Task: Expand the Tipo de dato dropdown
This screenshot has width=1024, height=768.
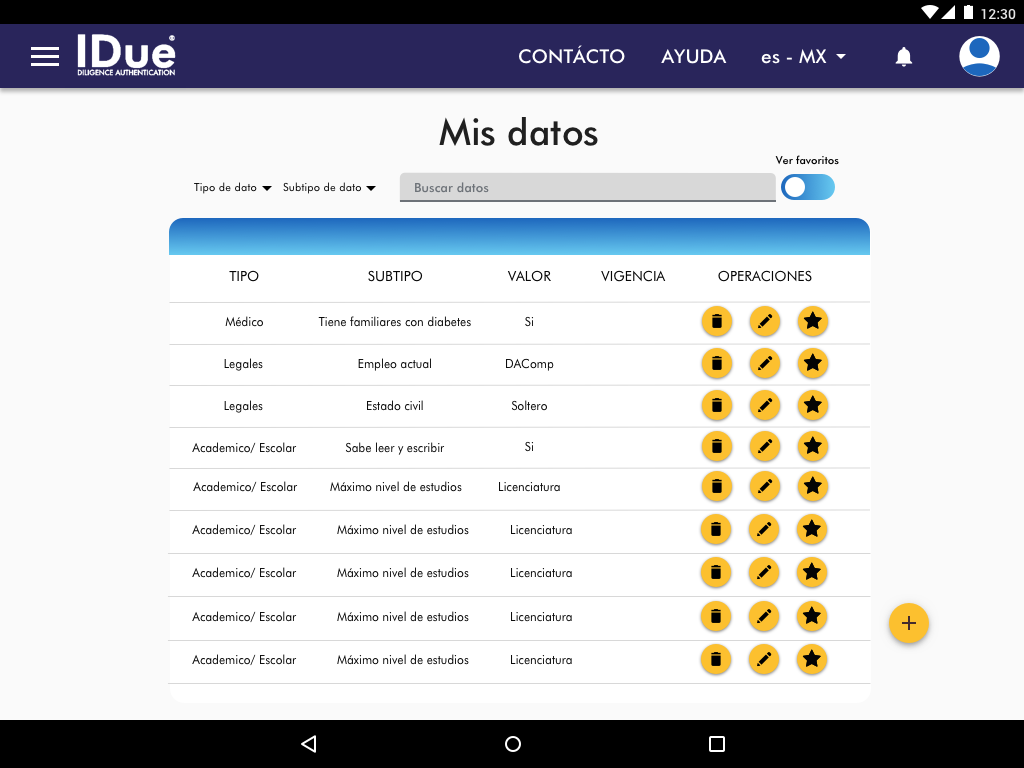Action: point(232,188)
